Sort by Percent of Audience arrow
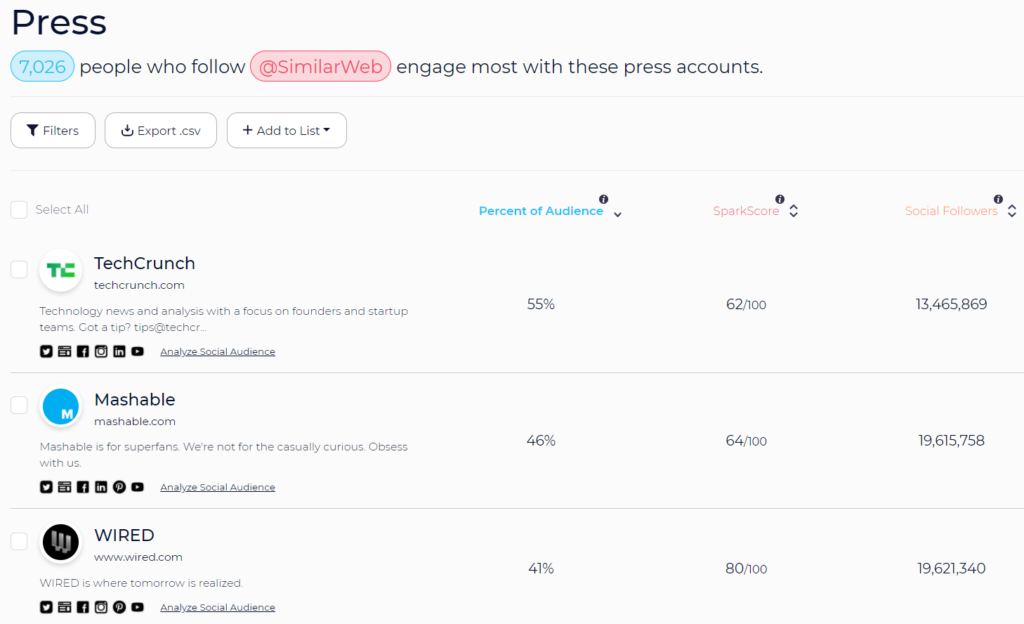Viewport: 1024px width, 624px height. (617, 214)
